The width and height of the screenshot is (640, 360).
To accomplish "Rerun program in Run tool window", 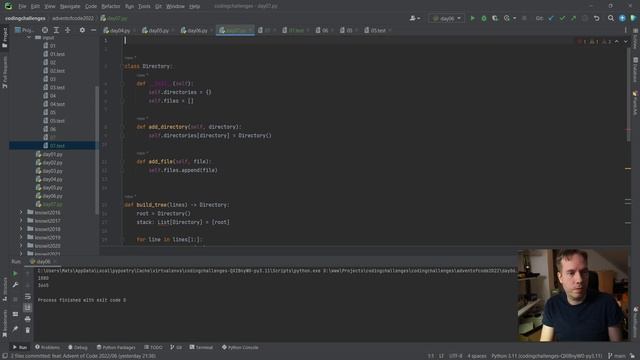I will (15, 273).
